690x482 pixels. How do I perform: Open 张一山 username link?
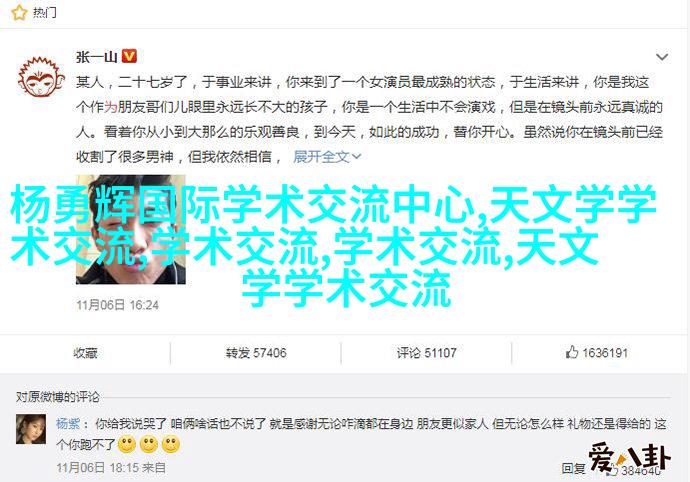pyautogui.click(x=96, y=57)
